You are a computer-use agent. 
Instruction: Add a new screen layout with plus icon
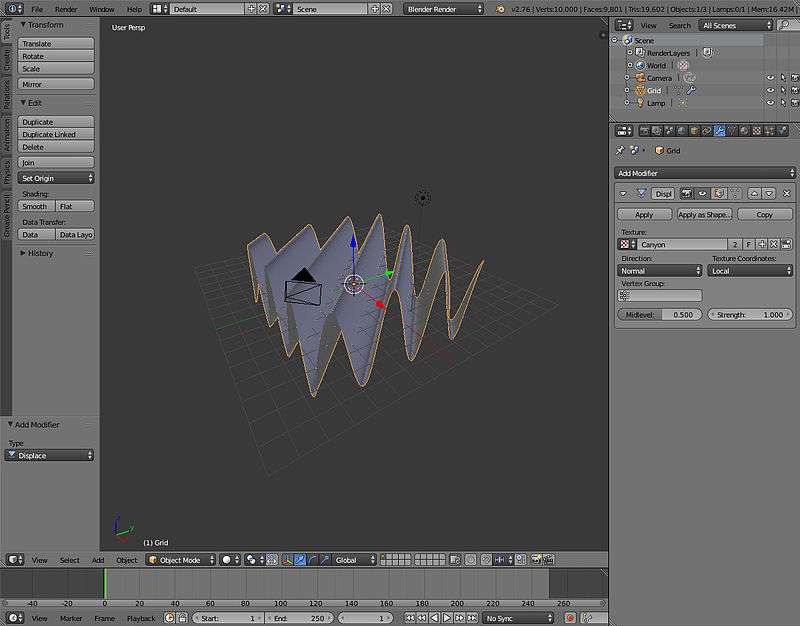(x=251, y=8)
